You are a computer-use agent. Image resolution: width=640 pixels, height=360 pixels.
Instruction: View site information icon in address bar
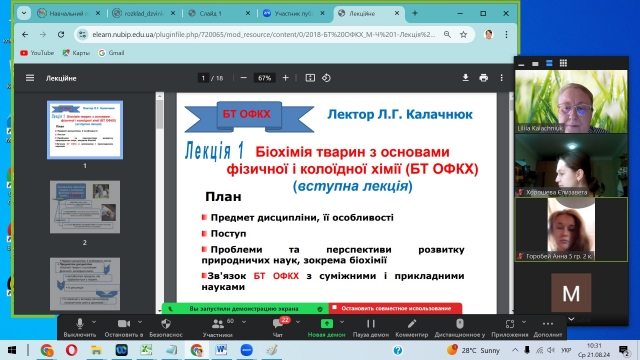click(x=82, y=35)
